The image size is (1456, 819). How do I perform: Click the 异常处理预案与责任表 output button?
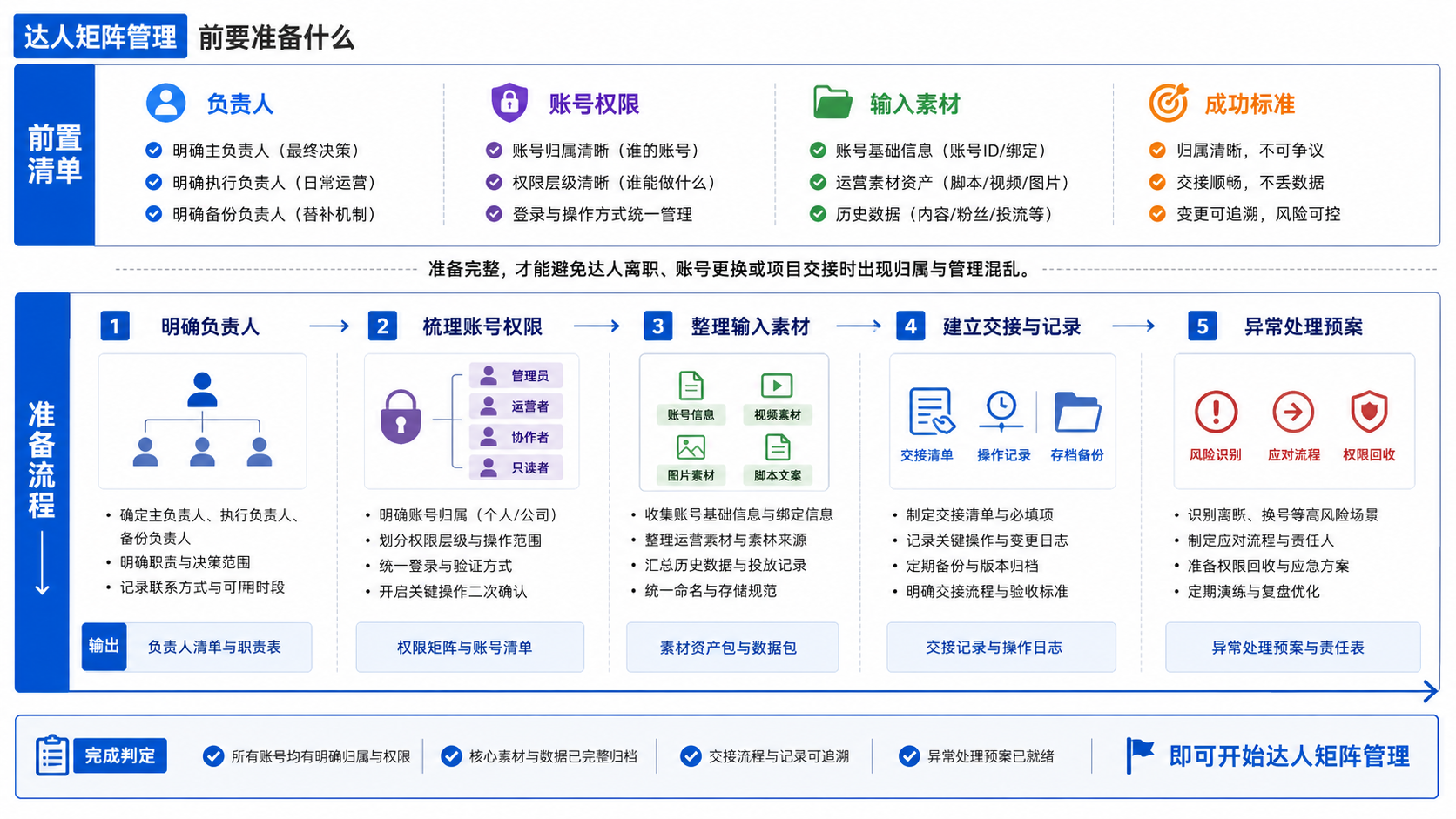pyautogui.click(x=1292, y=647)
